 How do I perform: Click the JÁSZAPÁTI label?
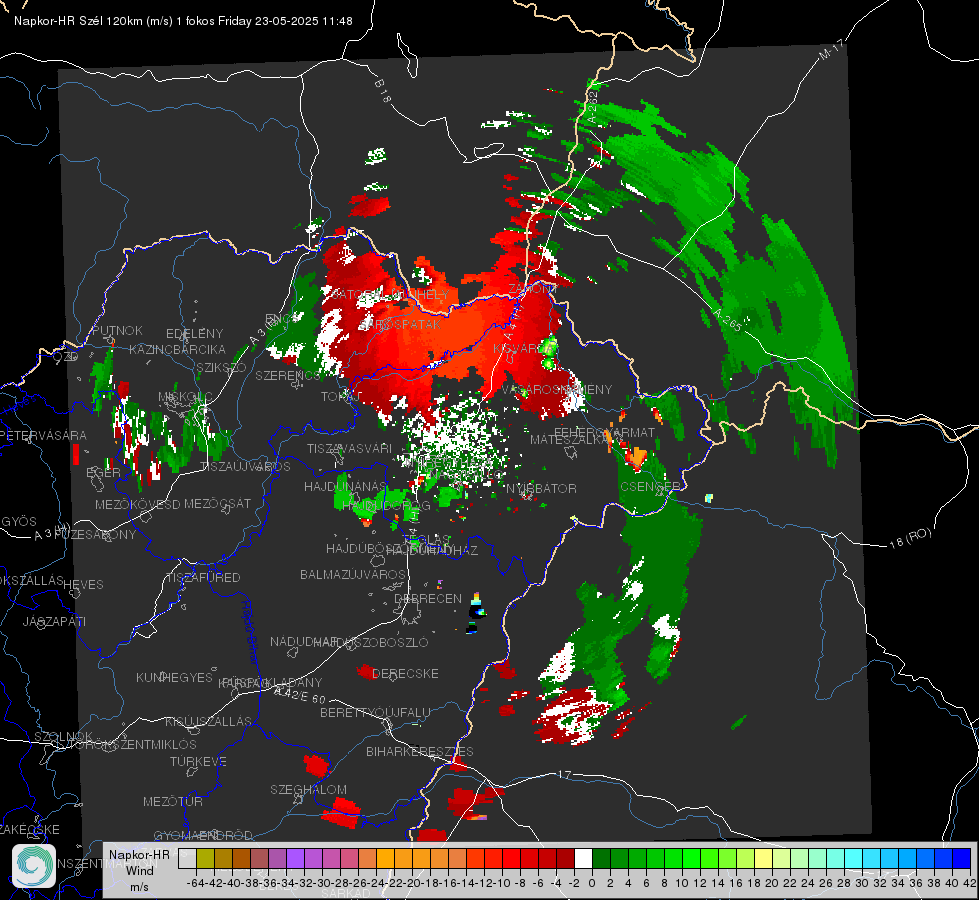pos(54,621)
